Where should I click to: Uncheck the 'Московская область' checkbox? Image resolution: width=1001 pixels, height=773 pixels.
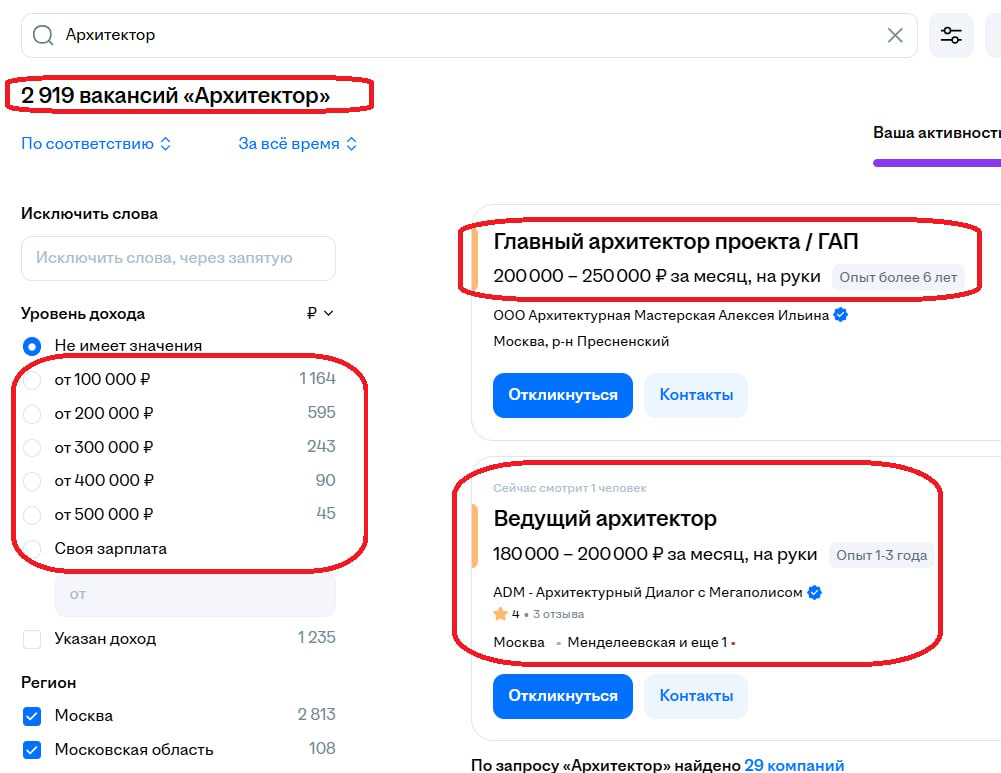tap(32, 750)
